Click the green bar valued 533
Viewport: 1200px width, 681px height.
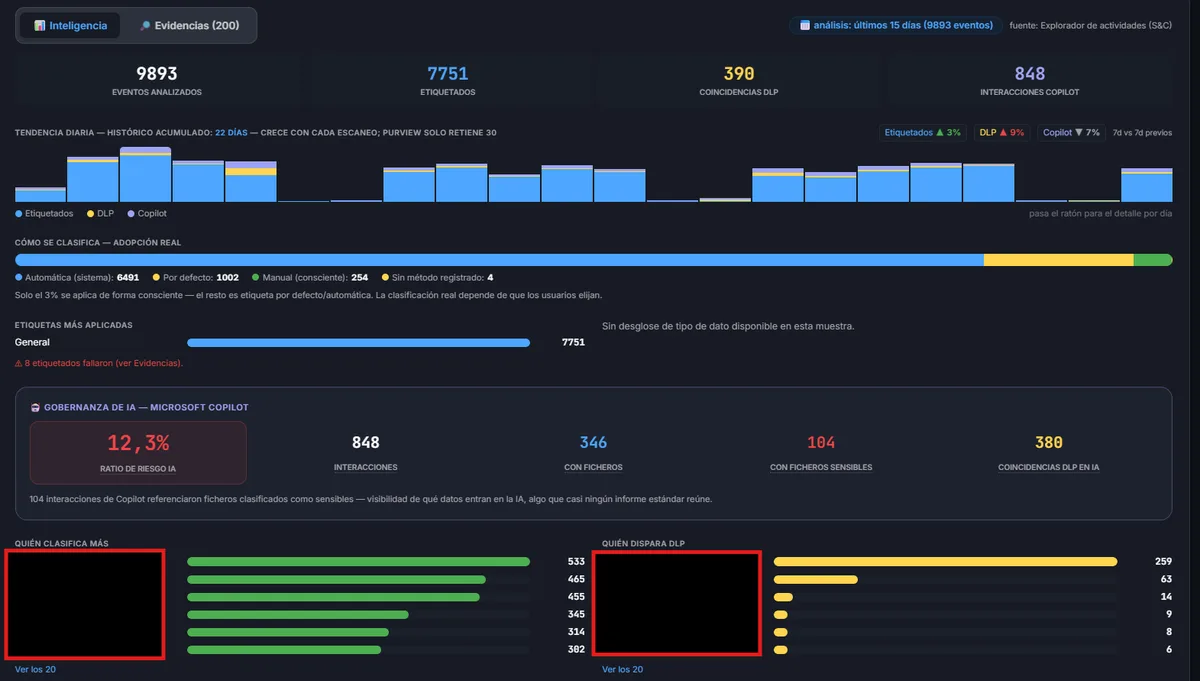(x=358, y=562)
